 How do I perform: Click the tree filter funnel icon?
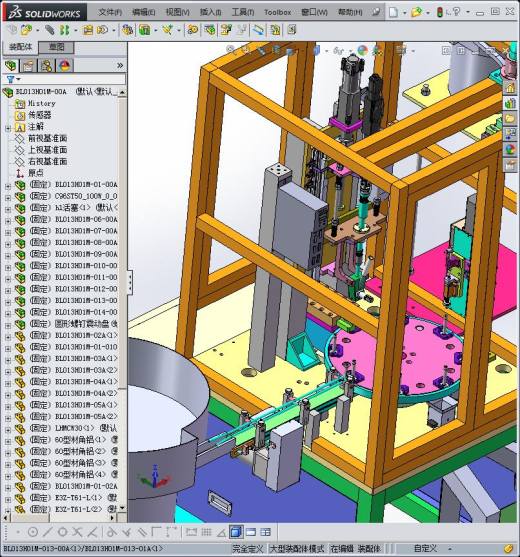pyautogui.click(x=11, y=79)
